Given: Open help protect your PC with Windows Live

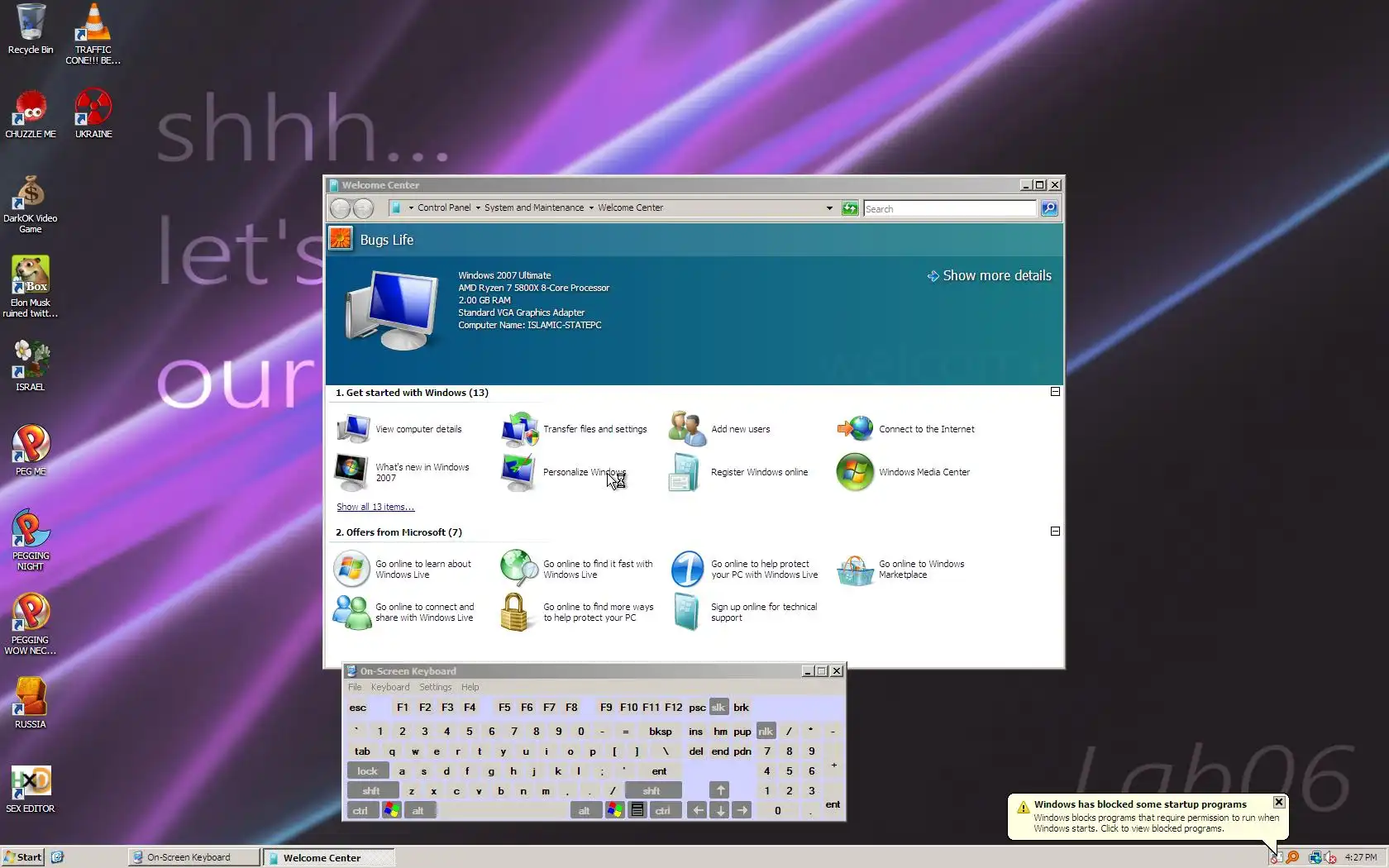Looking at the screenshot, I should click(x=687, y=569).
